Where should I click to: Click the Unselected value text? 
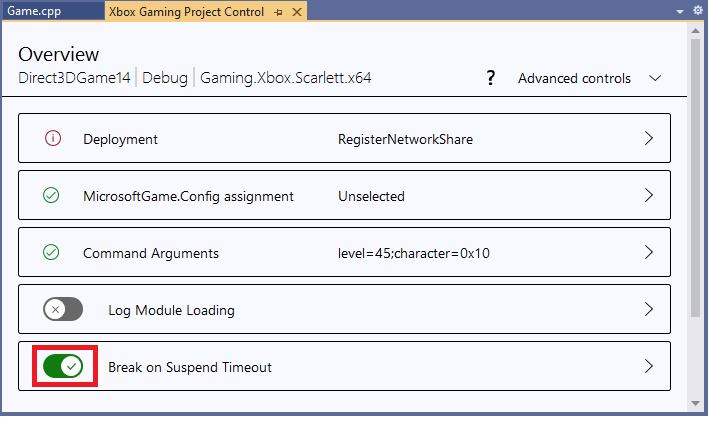point(371,196)
